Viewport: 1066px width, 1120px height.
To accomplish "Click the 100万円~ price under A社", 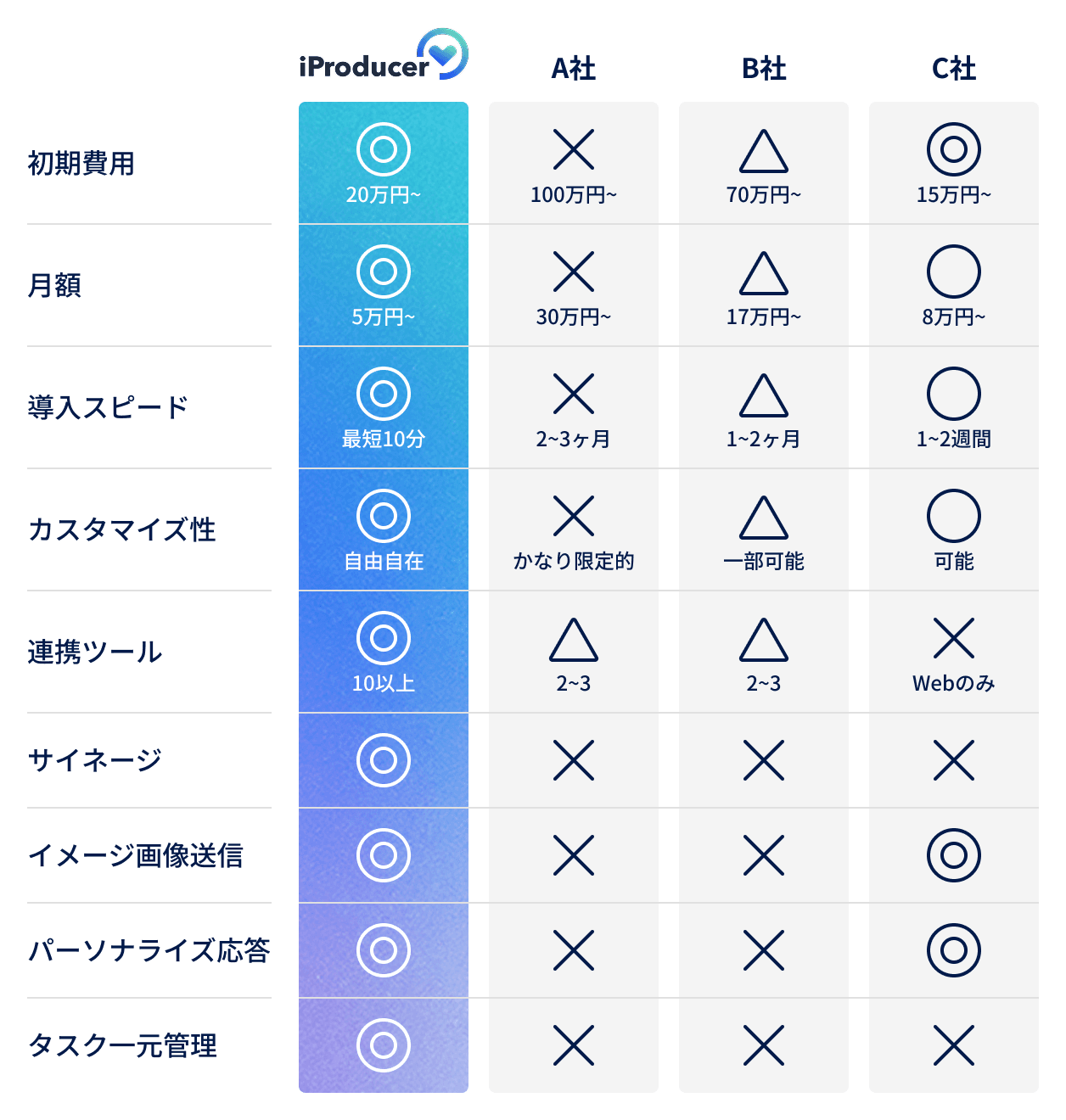I will coord(574,194).
